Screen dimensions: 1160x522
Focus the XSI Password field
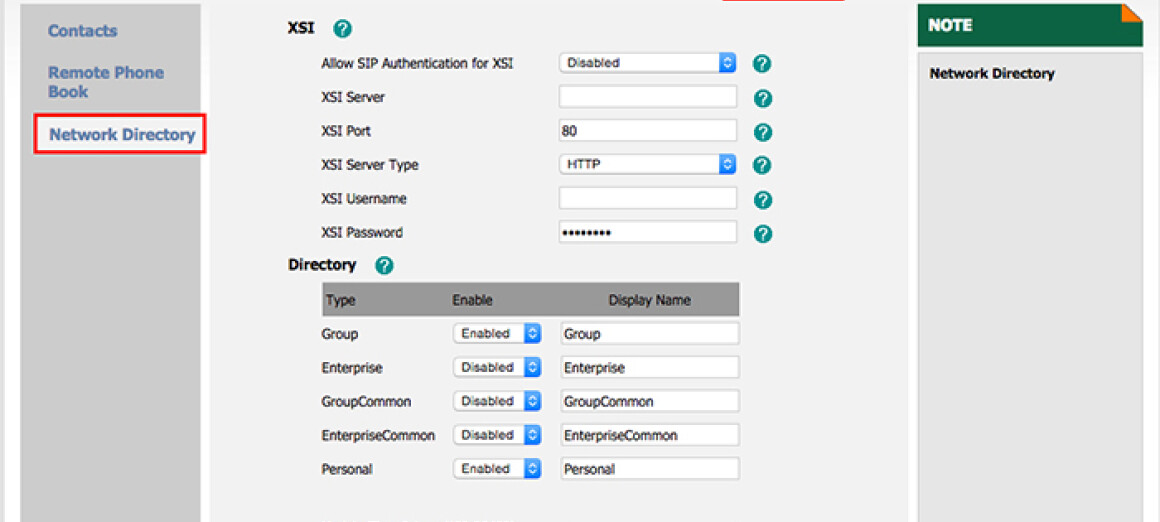647,233
